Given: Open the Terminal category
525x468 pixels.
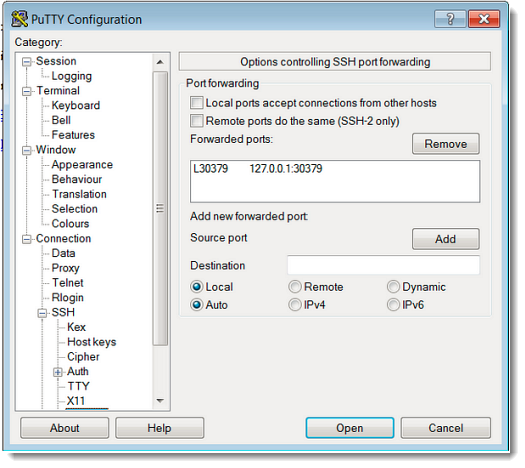Looking at the screenshot, I should (59, 92).
